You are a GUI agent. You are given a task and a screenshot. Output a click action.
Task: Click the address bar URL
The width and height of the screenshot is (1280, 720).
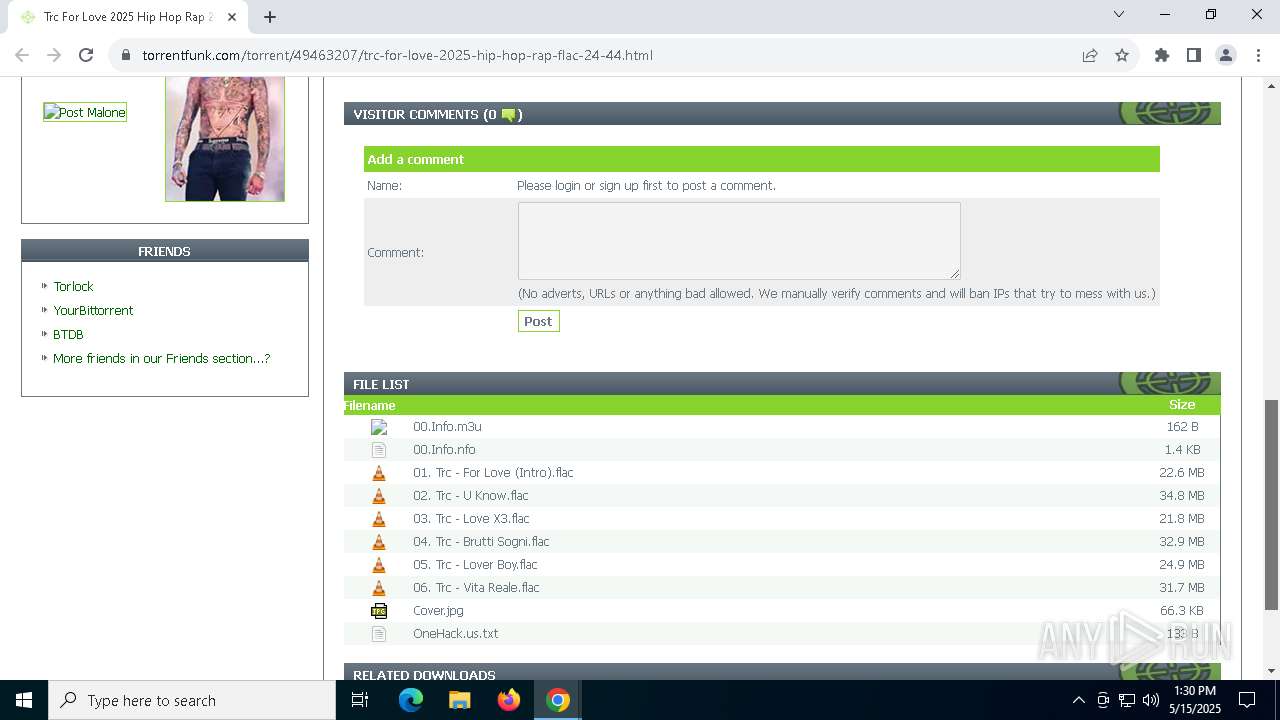[x=397, y=55]
